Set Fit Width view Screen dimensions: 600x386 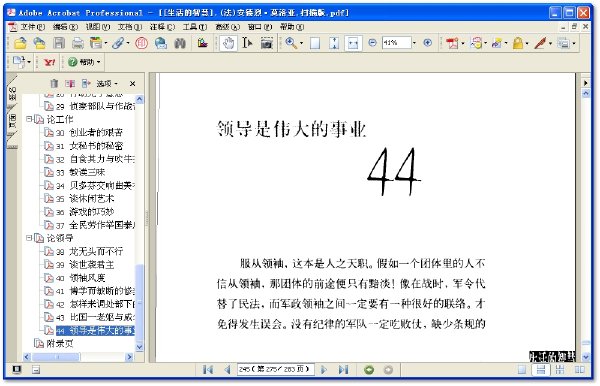click(353, 43)
